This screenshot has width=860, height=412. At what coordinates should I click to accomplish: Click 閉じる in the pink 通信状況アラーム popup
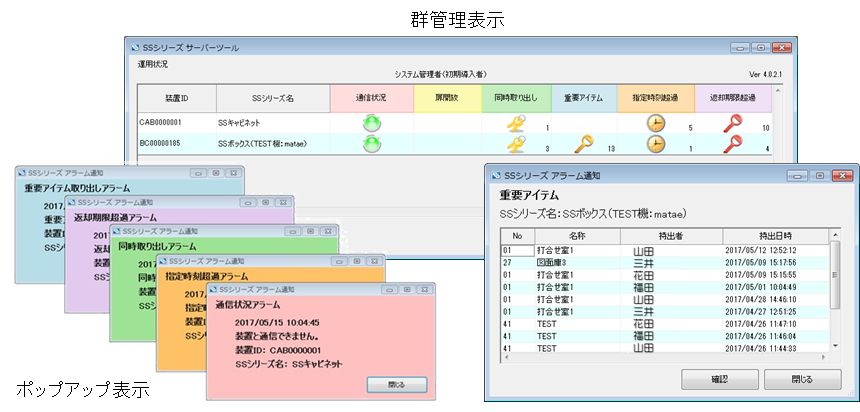click(x=397, y=385)
